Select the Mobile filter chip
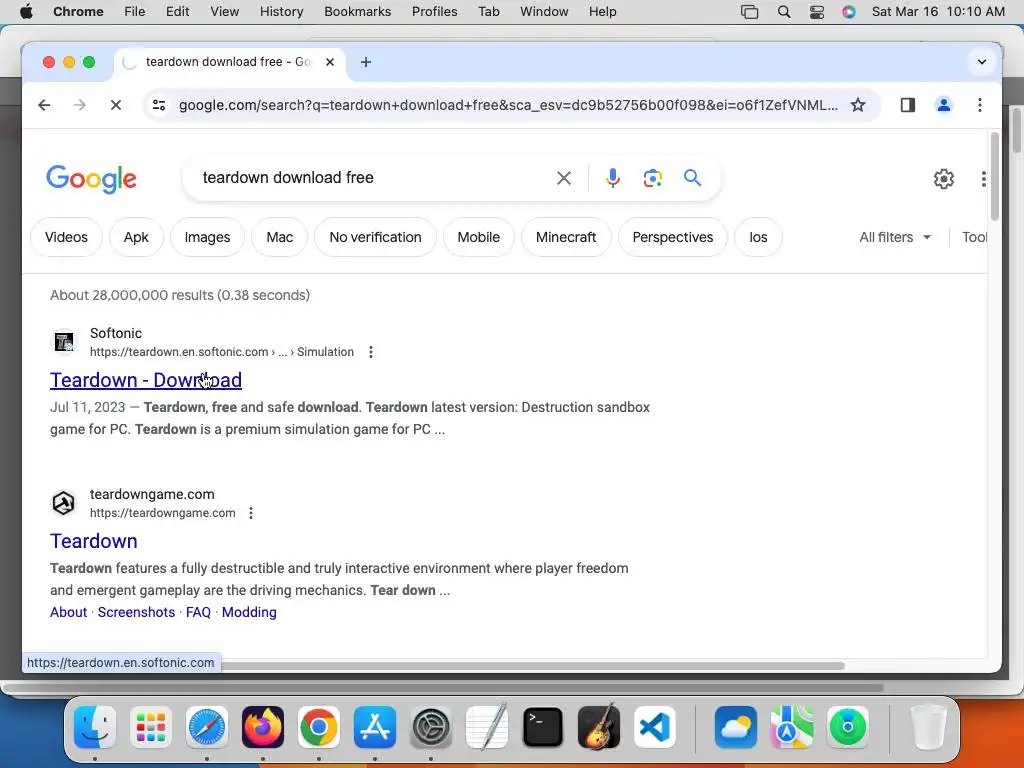The height and width of the screenshot is (768, 1024). pos(479,238)
